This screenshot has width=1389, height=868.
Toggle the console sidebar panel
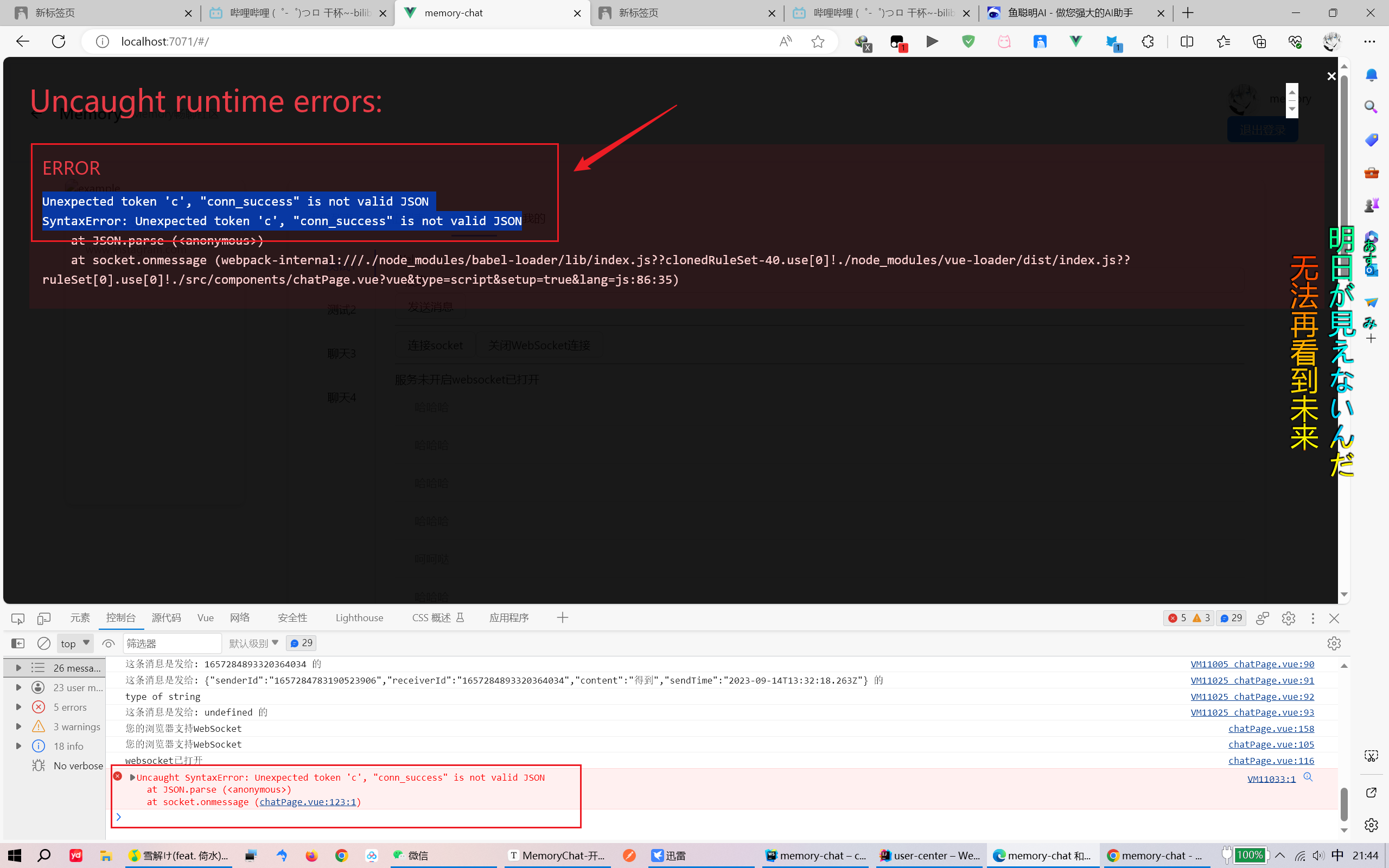[x=18, y=643]
